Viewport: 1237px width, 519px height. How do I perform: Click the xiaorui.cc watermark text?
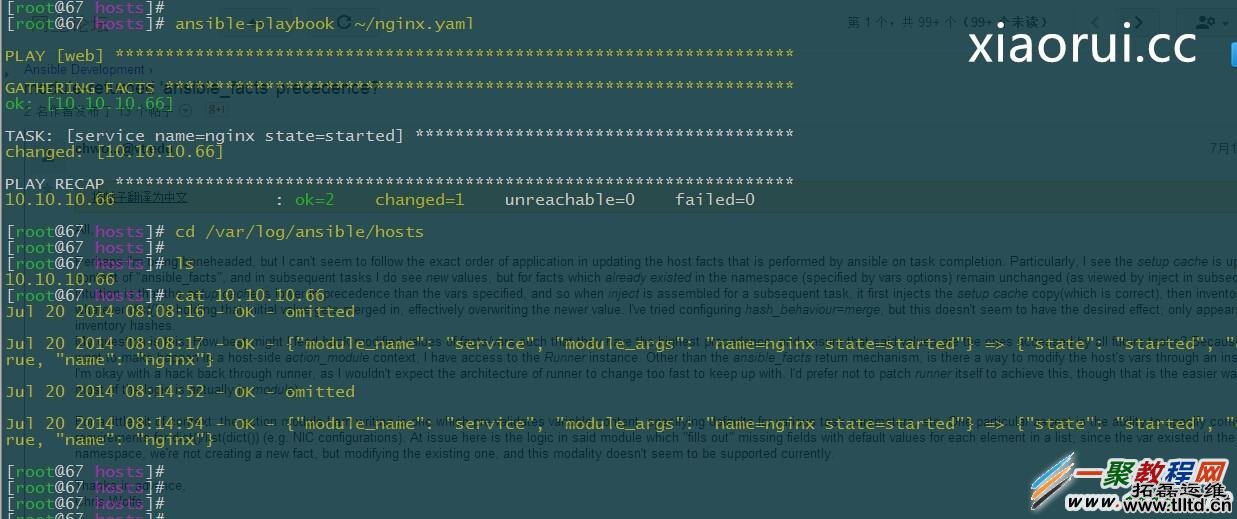1082,45
